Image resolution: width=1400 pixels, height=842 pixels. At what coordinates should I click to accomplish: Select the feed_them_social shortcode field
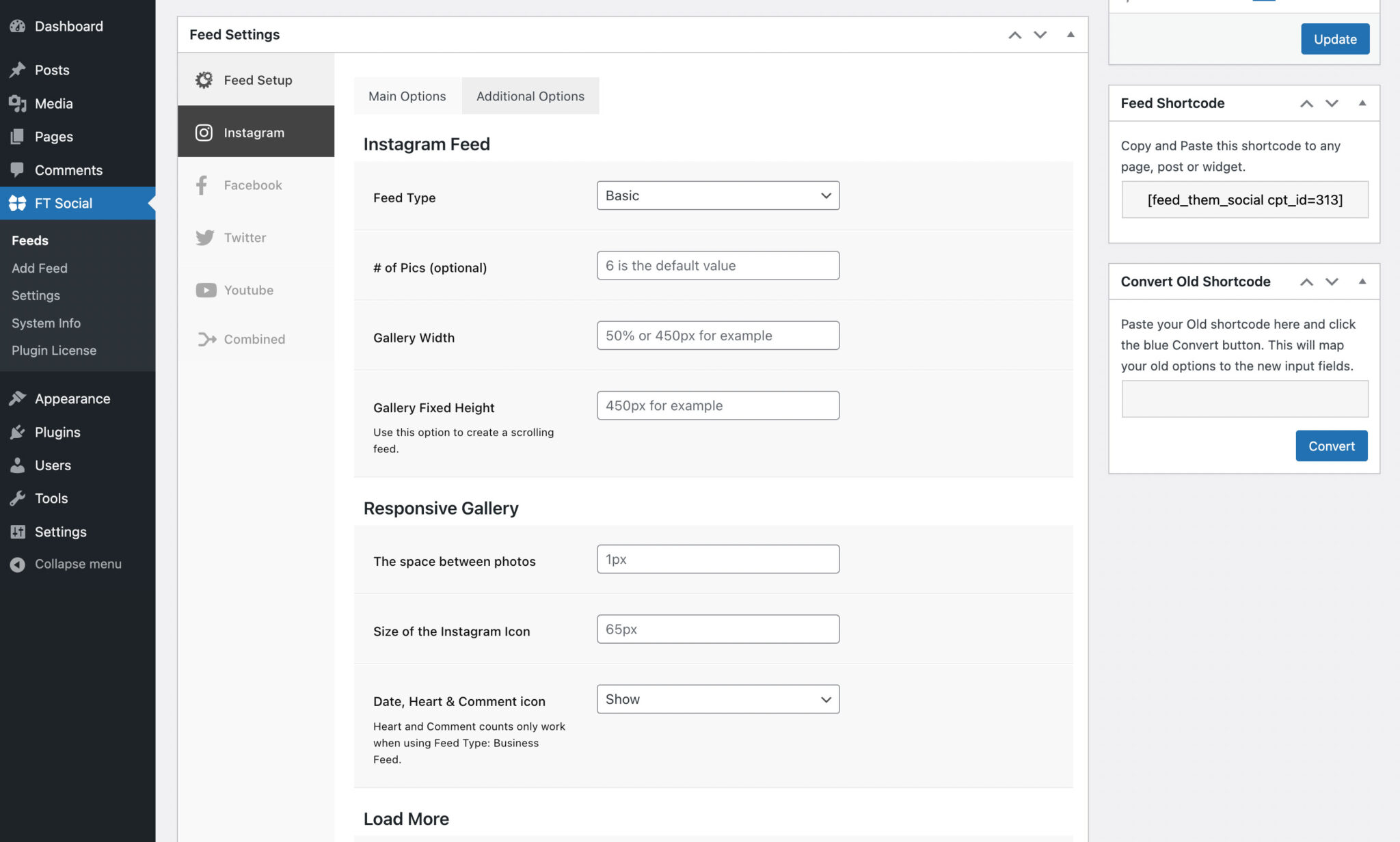(1245, 200)
